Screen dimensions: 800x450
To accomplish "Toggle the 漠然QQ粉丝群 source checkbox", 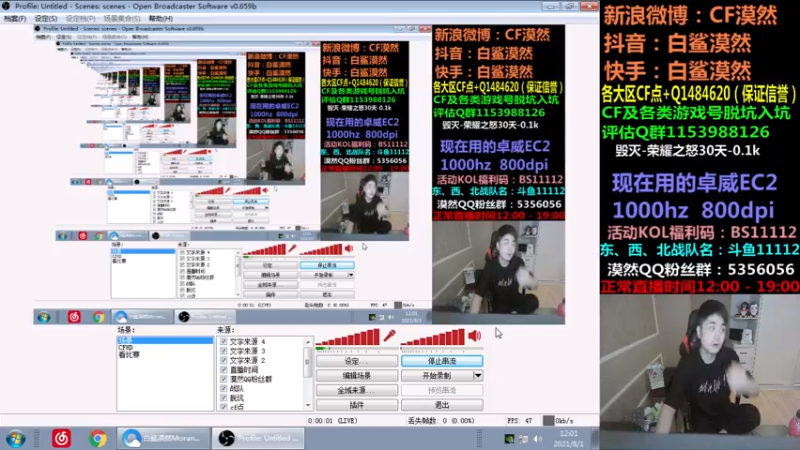I will (x=223, y=379).
